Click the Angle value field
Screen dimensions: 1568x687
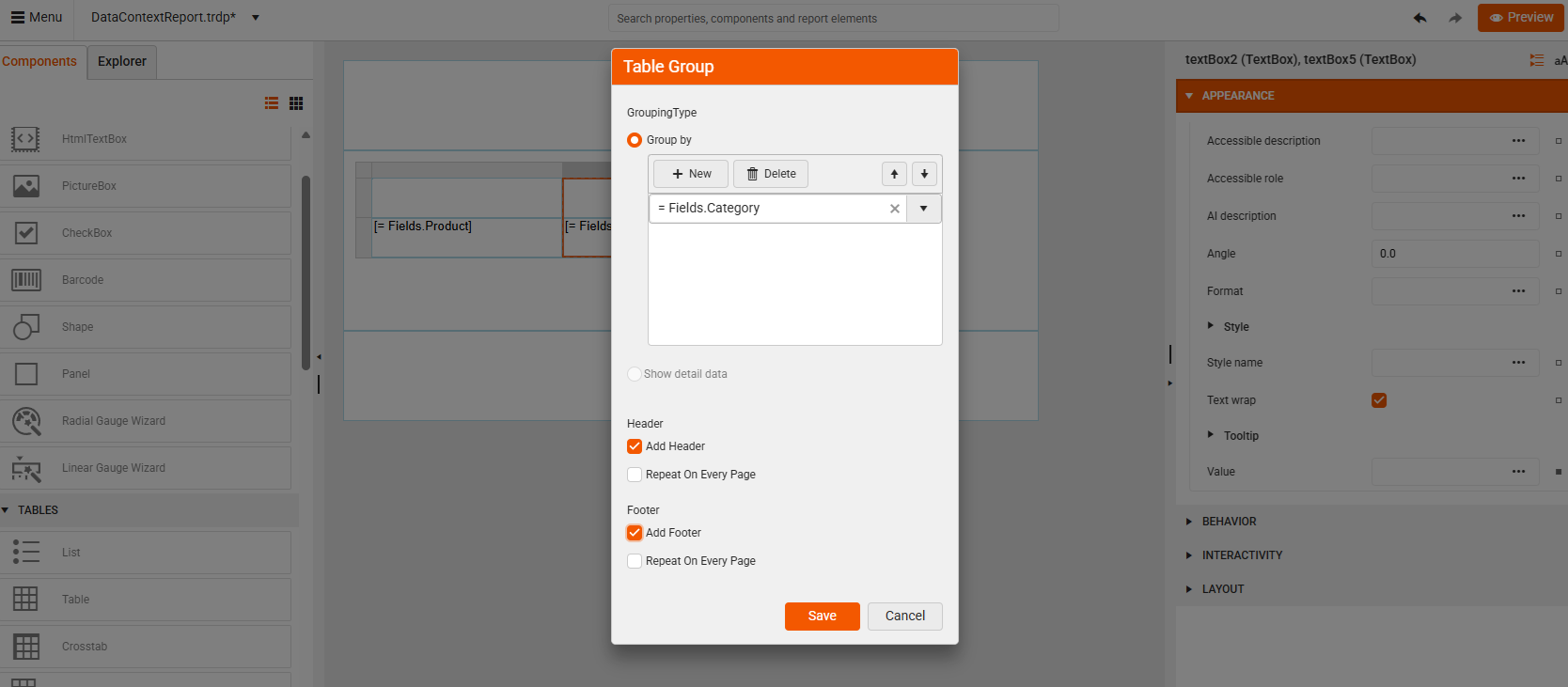[x=1455, y=254]
